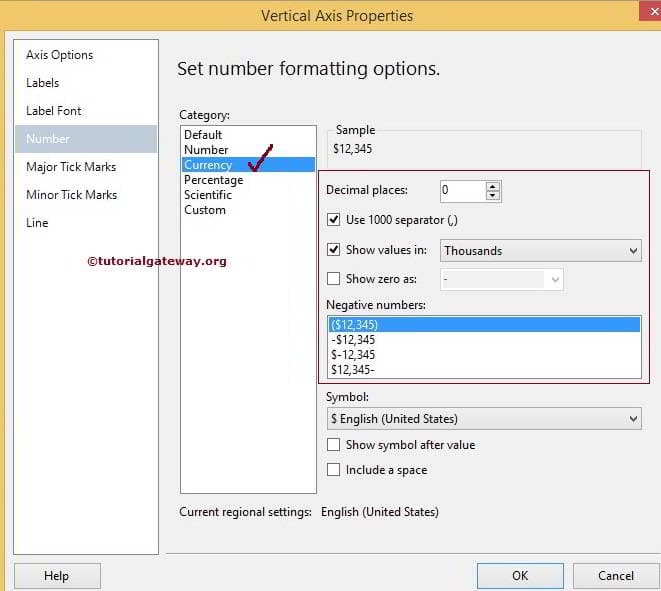Select ($12,345) negative number format
Screen dimensions: 661x591
coord(484,325)
